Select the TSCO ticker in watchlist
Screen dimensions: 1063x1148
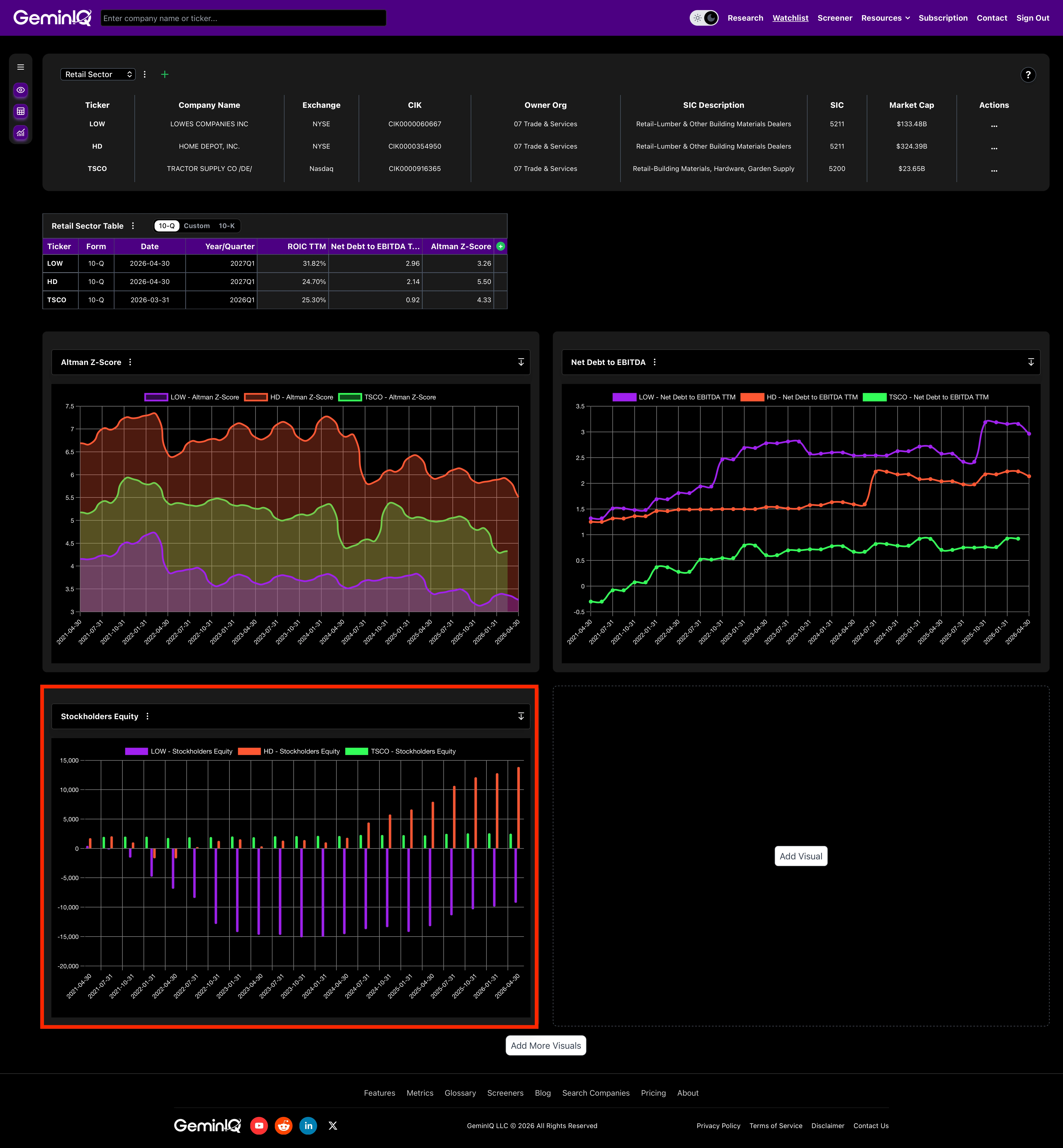coord(97,169)
